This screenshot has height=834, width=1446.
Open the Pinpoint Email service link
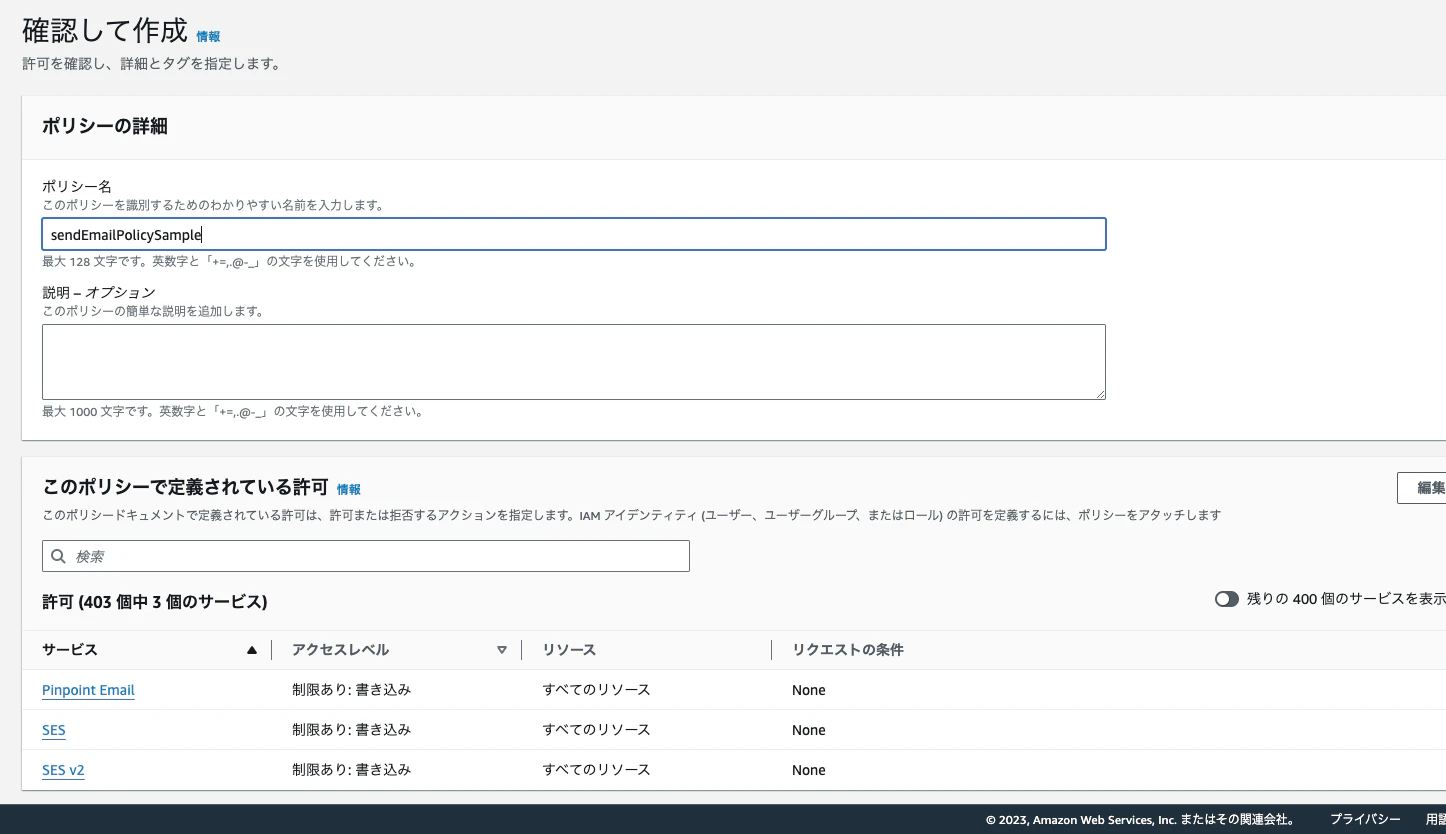tap(88, 690)
